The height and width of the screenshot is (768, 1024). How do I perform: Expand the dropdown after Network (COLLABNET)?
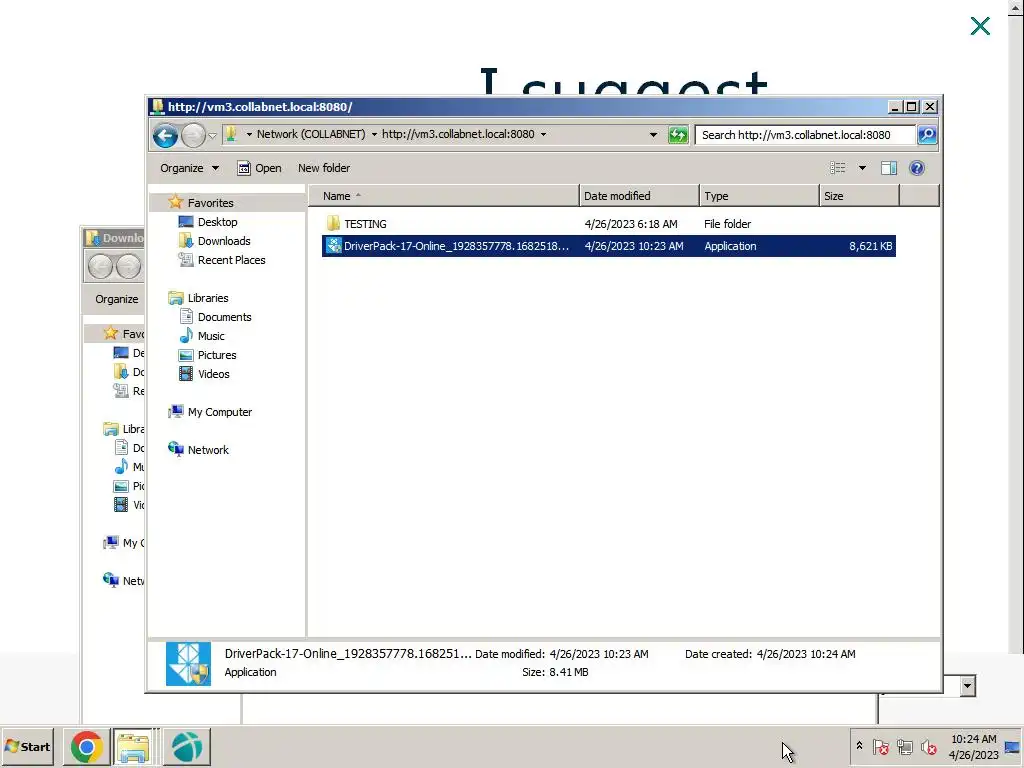[x=374, y=135]
